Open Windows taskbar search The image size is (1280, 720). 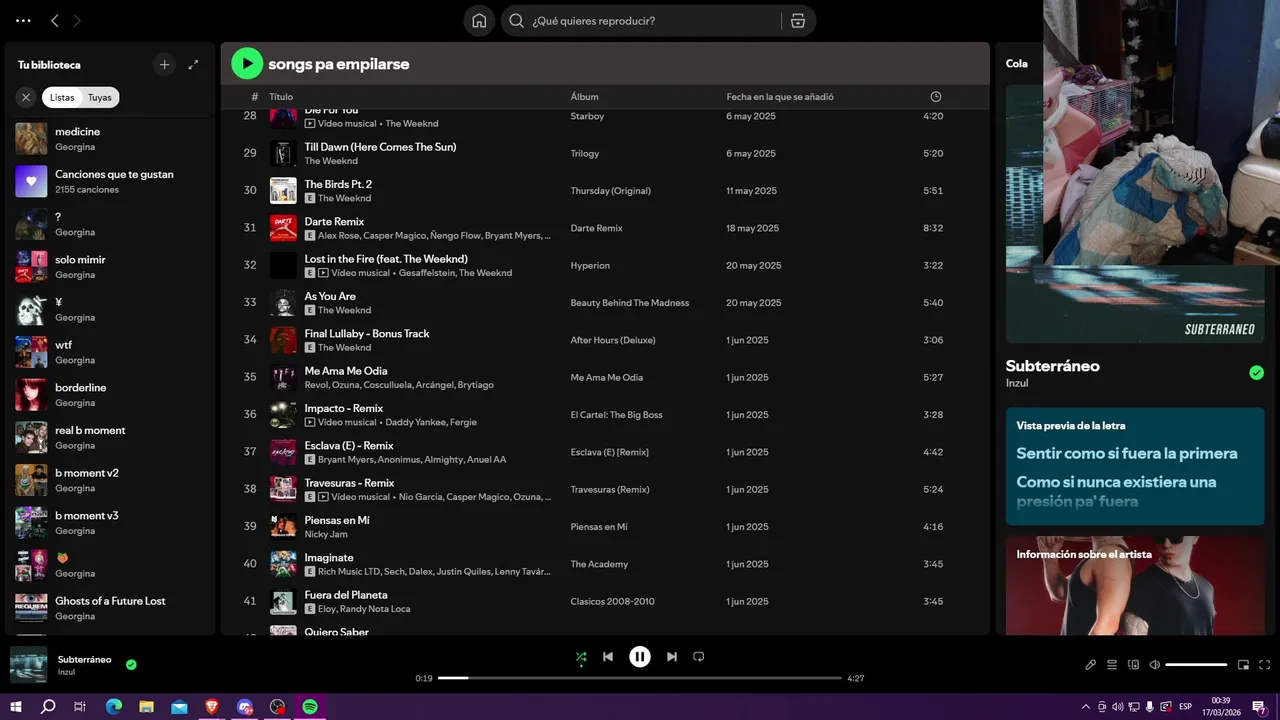point(48,706)
